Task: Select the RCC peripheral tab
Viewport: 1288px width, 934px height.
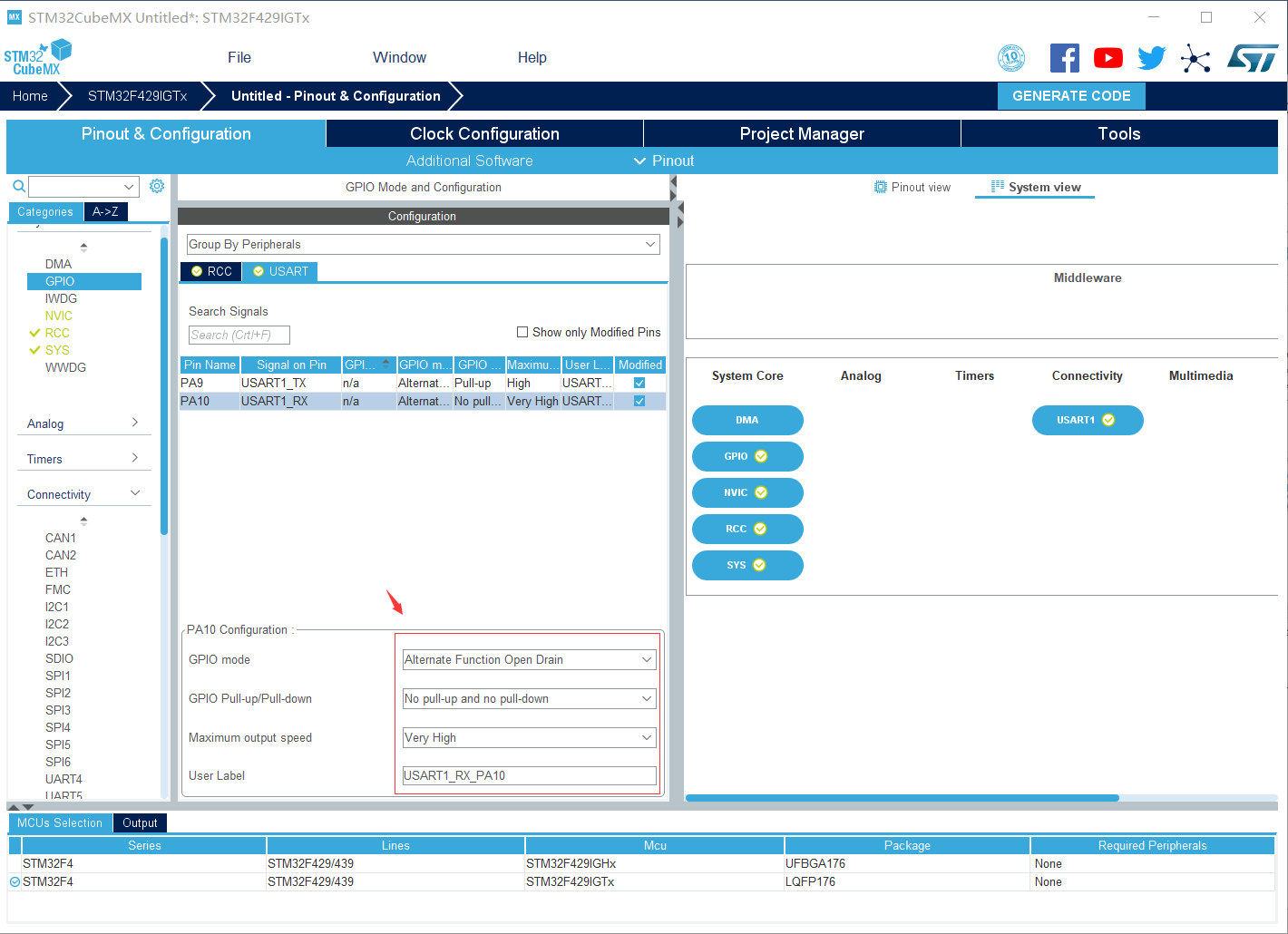Action: [211, 271]
